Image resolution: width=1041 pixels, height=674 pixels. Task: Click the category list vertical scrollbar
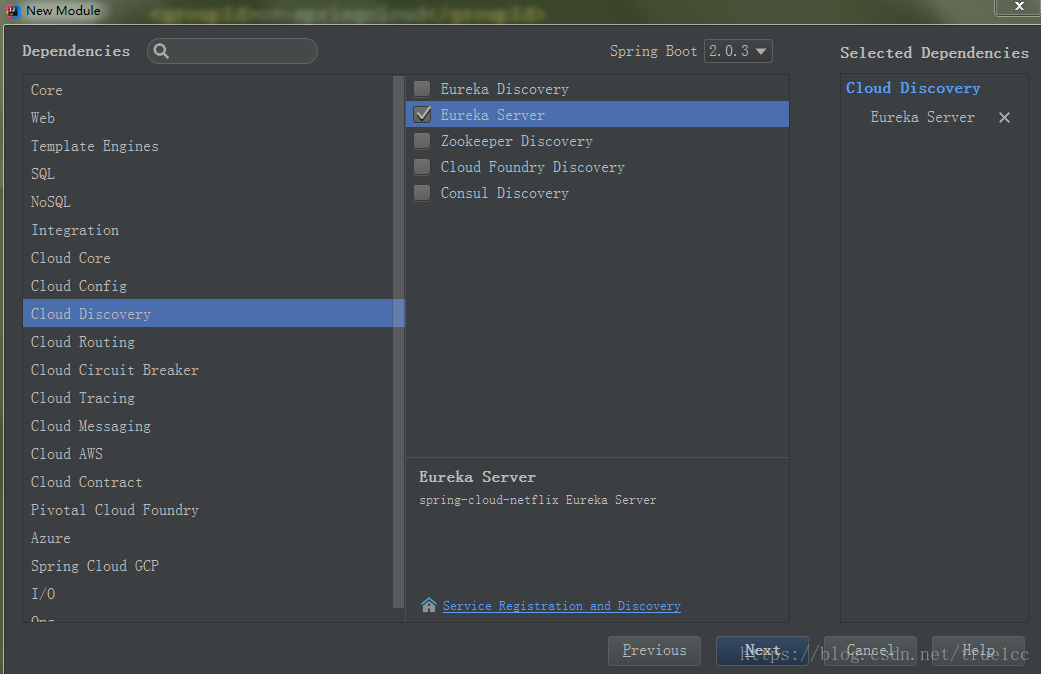(x=398, y=342)
